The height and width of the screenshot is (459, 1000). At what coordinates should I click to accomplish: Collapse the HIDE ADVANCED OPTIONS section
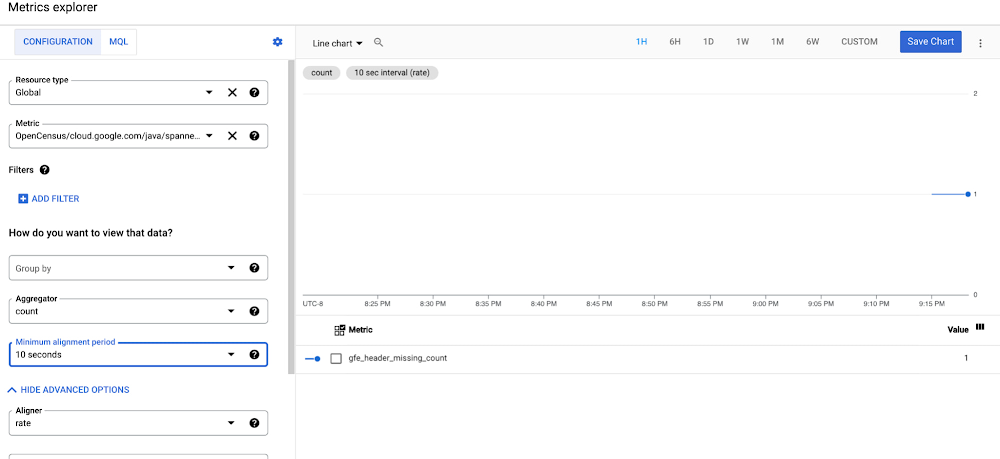[x=68, y=390]
